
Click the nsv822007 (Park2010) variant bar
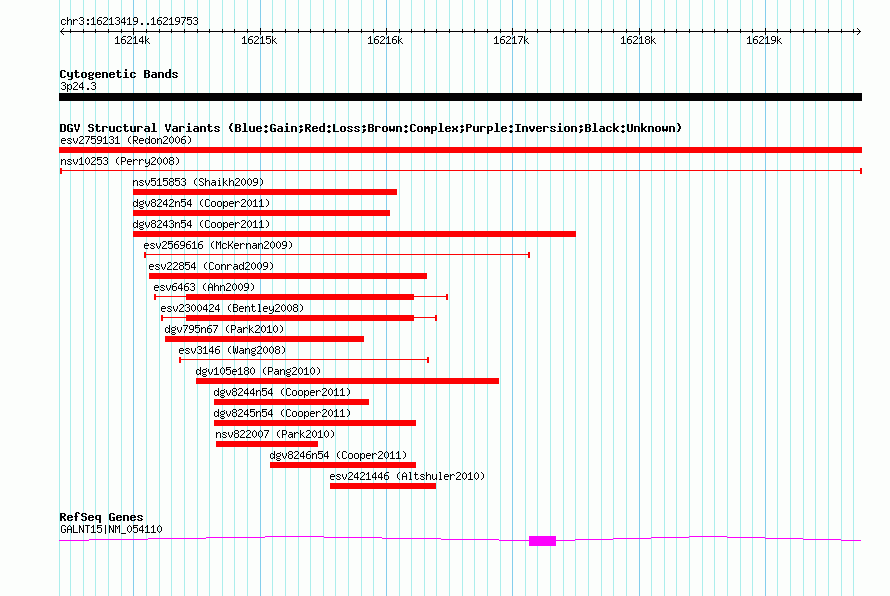click(267, 444)
